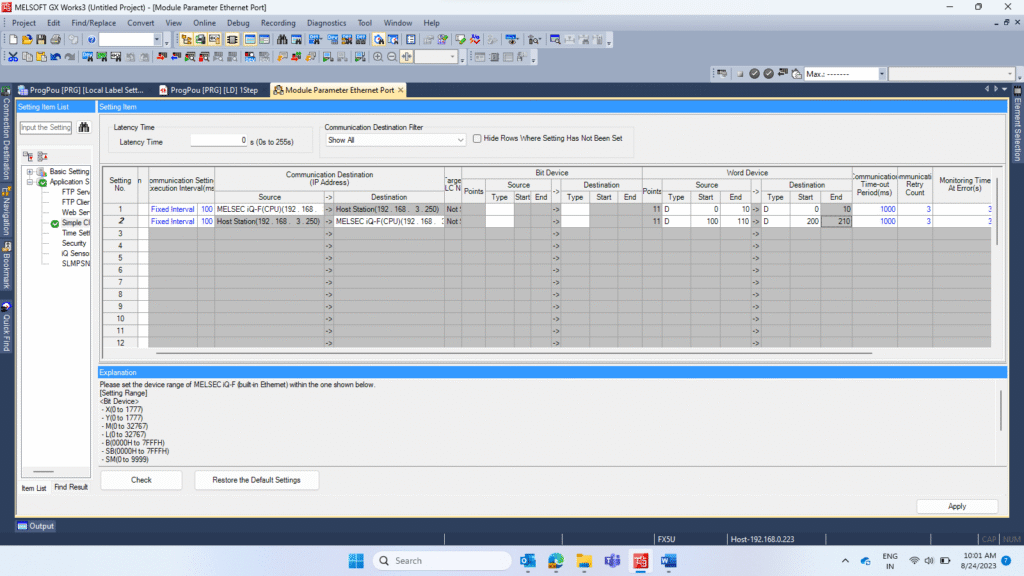The width and height of the screenshot is (1024, 576).
Task: Click Fixed Interval cell in setting row 1
Action: [x=172, y=210]
